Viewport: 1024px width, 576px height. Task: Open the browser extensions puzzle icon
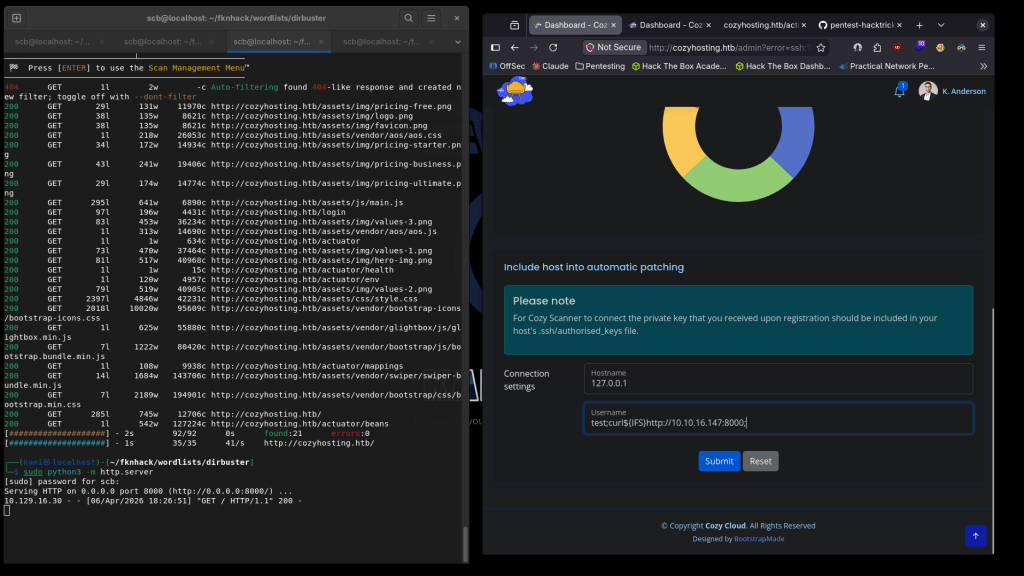(877, 47)
